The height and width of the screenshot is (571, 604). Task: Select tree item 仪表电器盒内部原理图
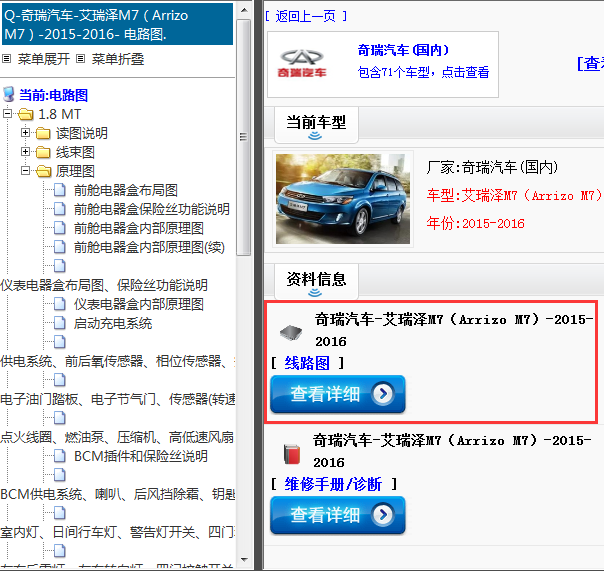pyautogui.click(x=139, y=304)
